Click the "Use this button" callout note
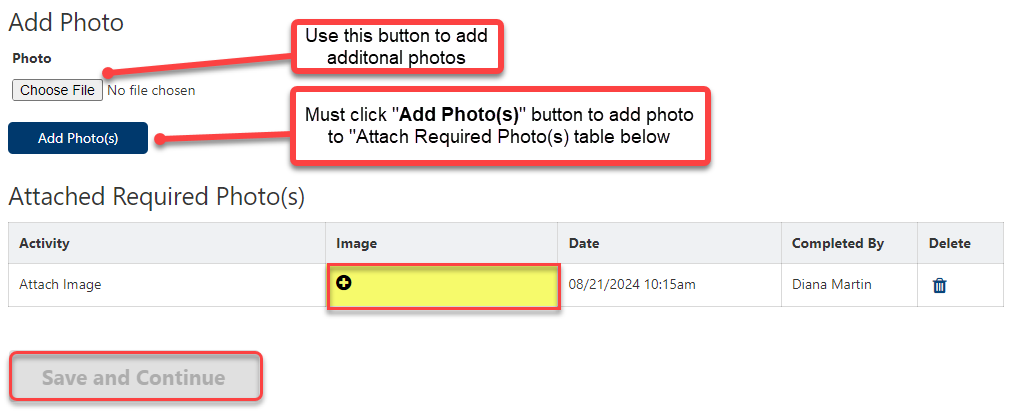This screenshot has height=411, width=1018. [396, 47]
